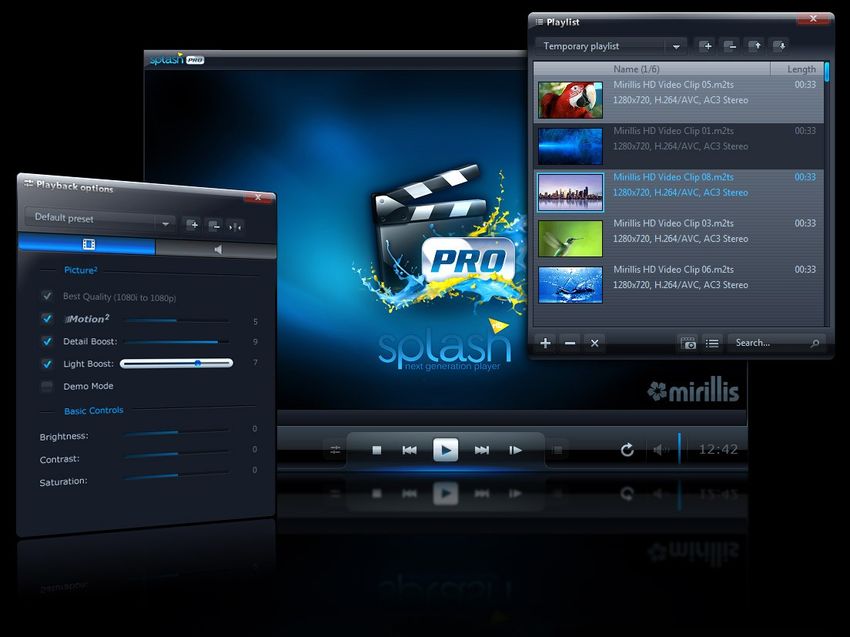
Task: Click the up-arrow playlist icon in the Playlist toolbar
Action: (x=755, y=46)
